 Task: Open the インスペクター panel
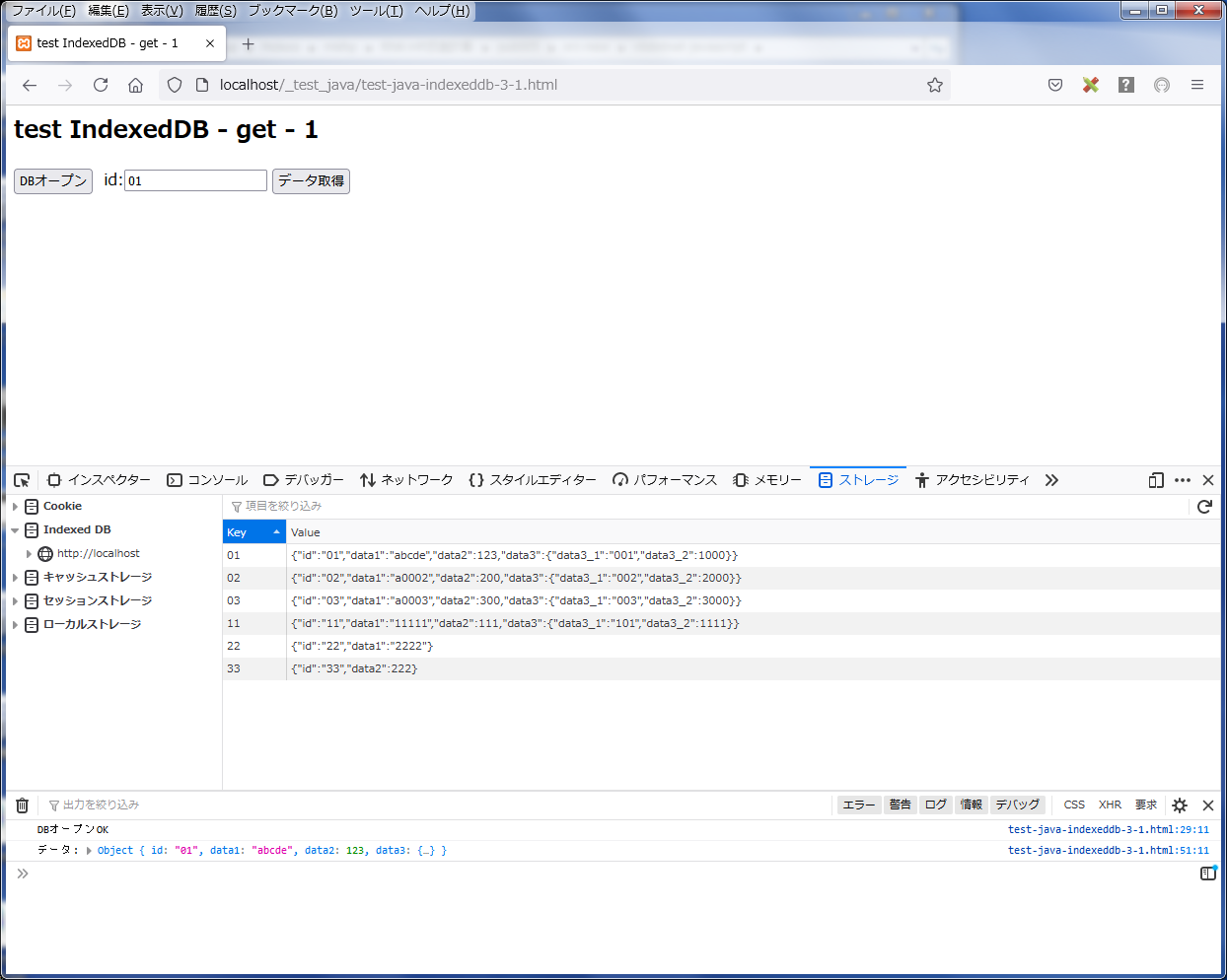pyautogui.click(x=99, y=480)
